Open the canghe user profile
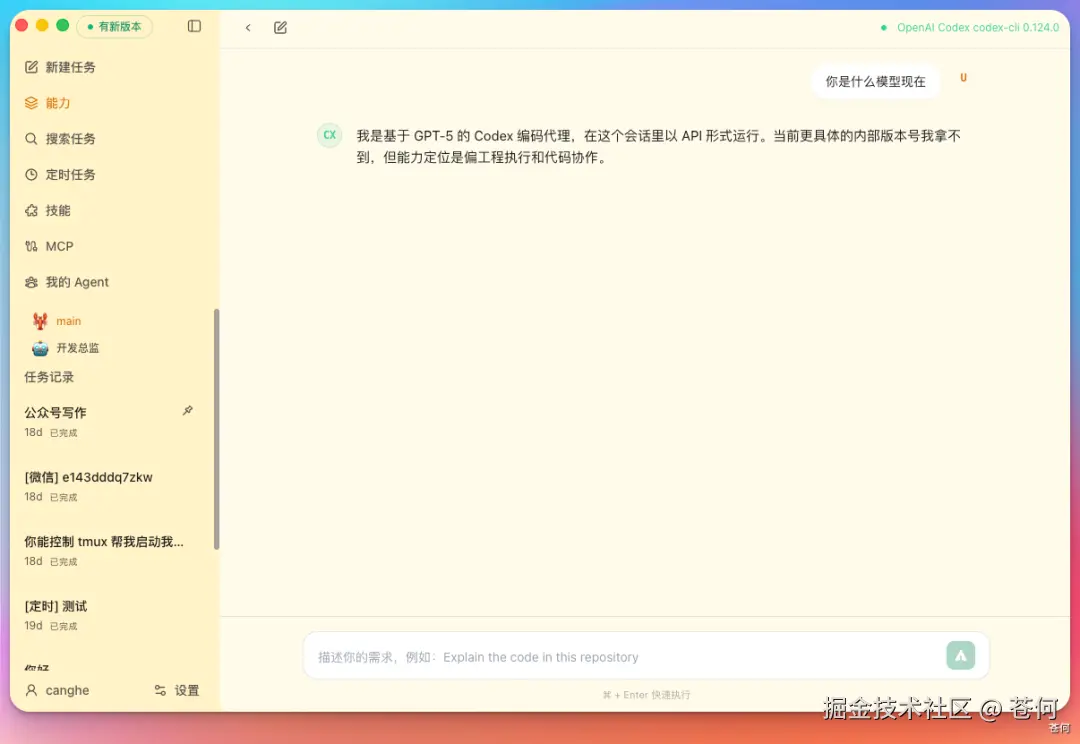Viewport: 1080px width, 744px height. (x=57, y=690)
